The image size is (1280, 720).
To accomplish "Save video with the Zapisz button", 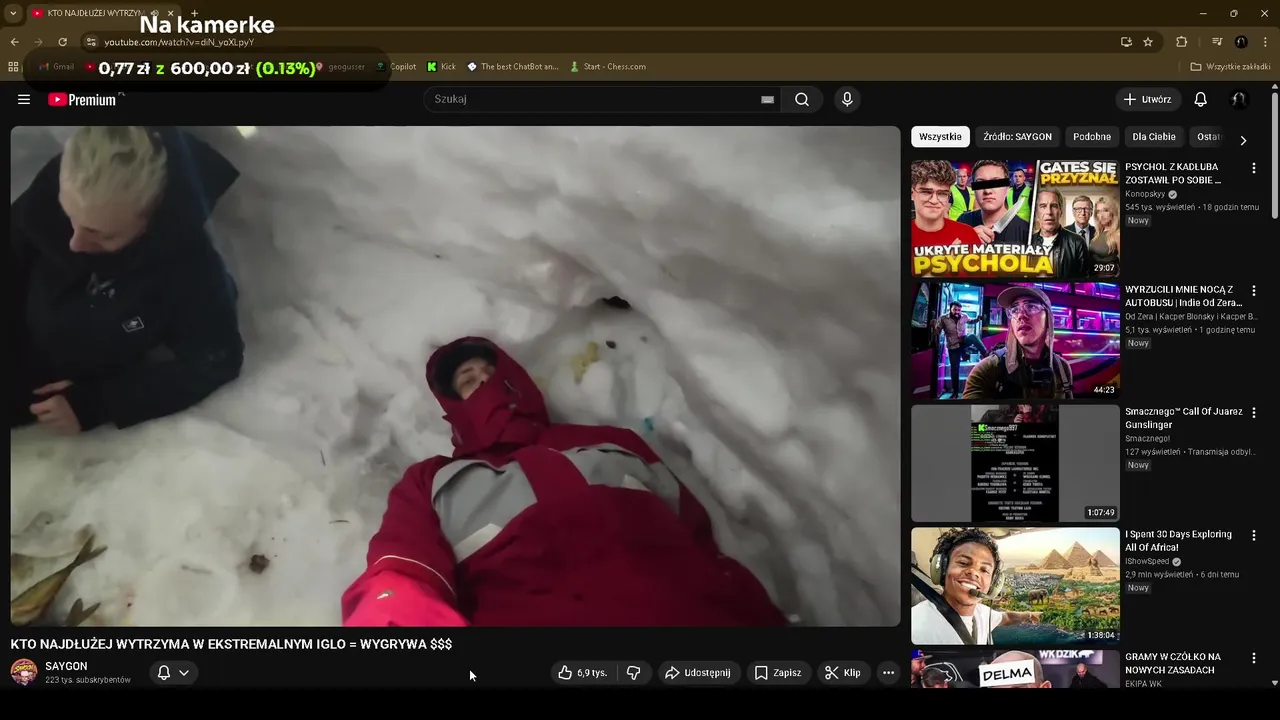I will point(778,673).
